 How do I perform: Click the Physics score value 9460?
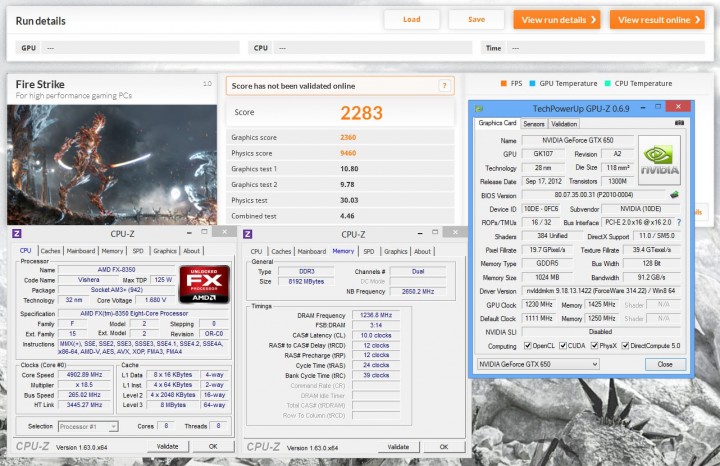(x=348, y=153)
